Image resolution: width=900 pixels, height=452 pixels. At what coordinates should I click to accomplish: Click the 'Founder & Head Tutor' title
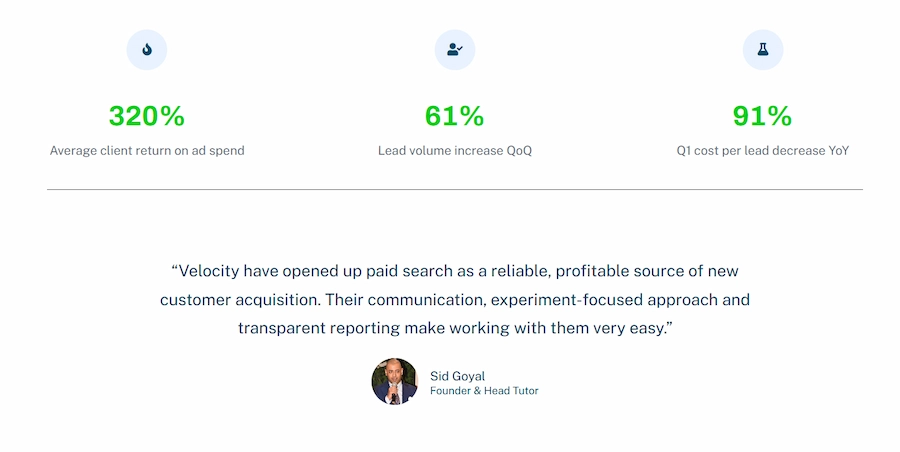(484, 391)
